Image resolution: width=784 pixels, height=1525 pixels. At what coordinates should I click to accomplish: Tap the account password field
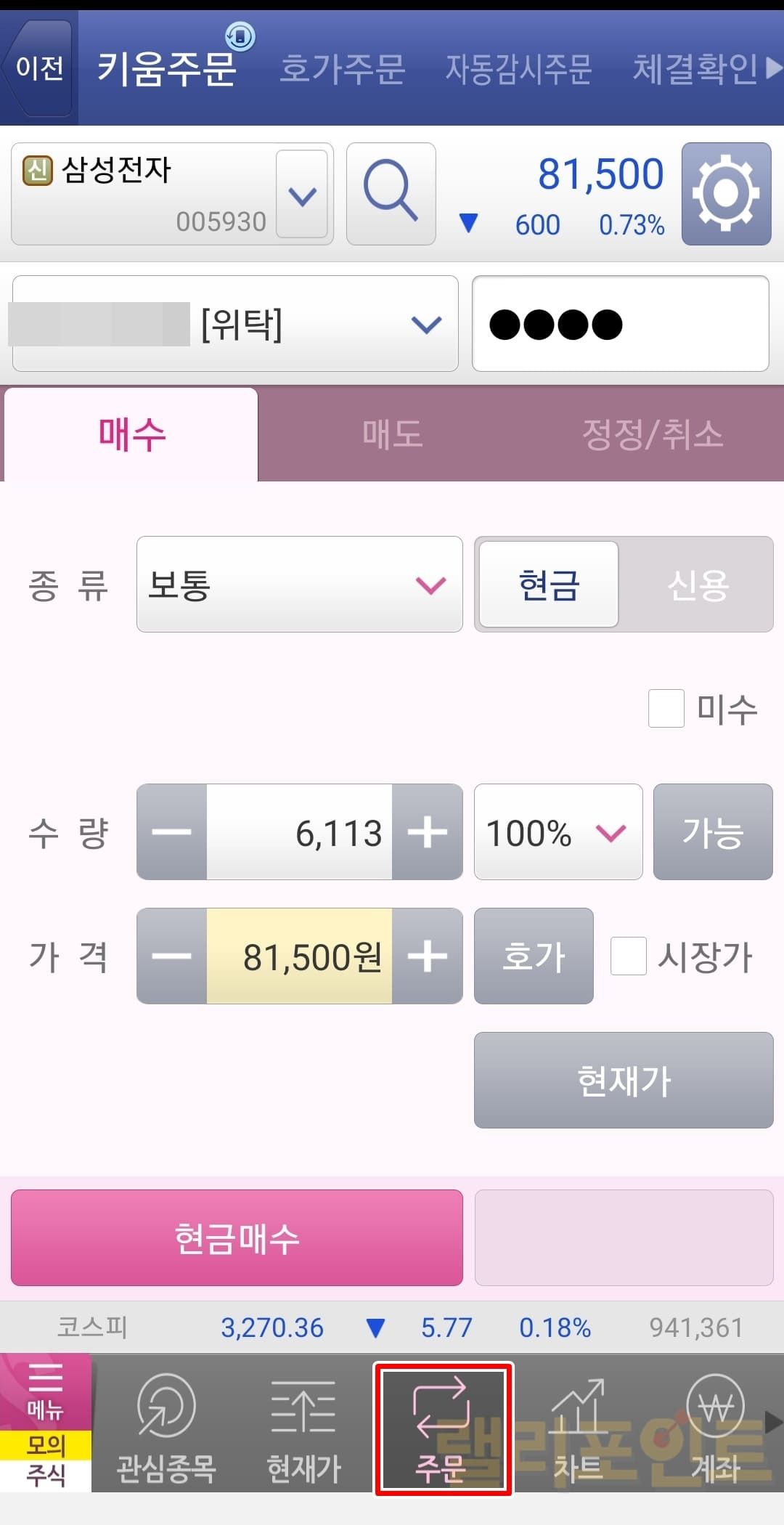point(620,324)
